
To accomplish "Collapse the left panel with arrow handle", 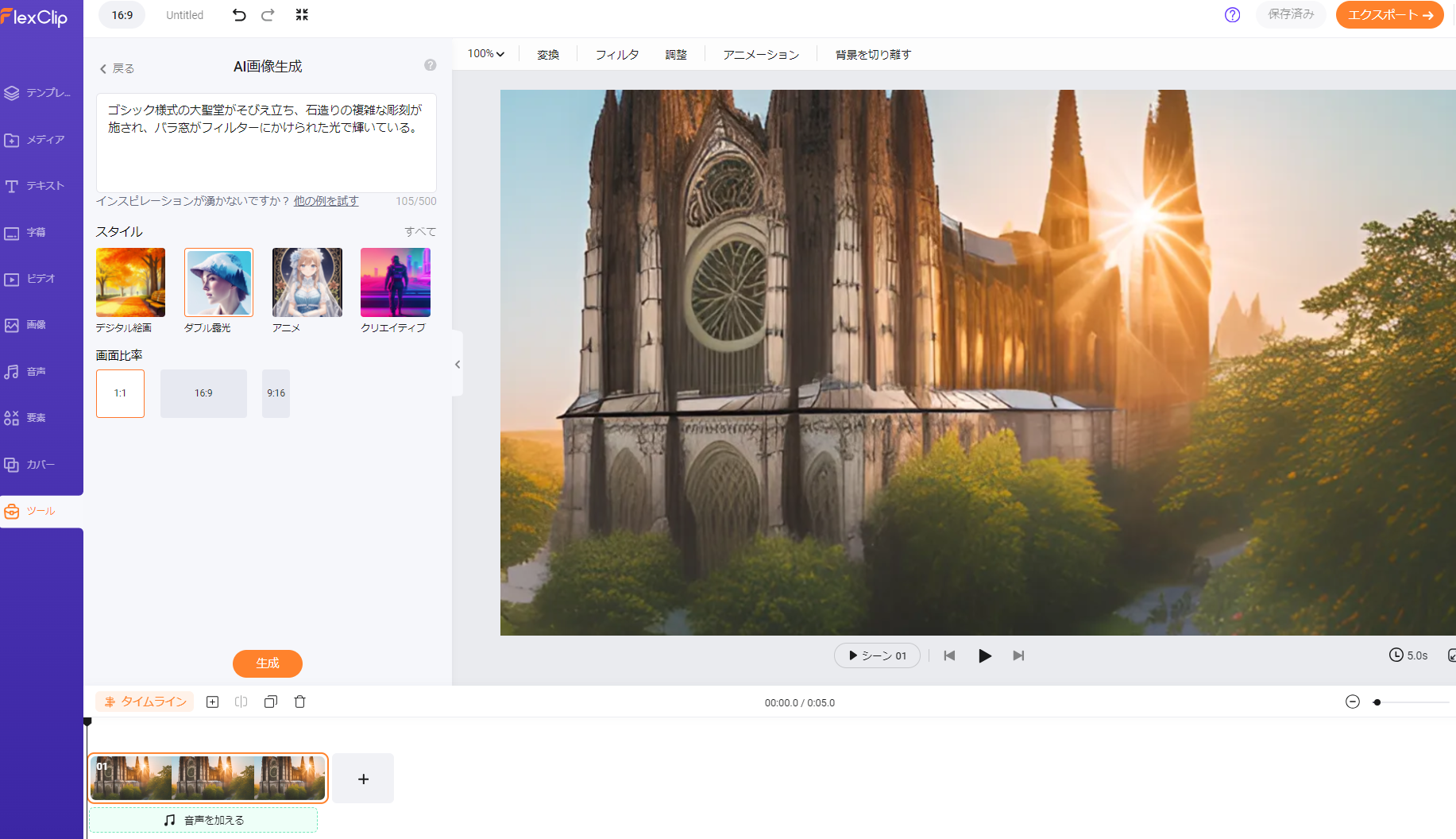I will (458, 364).
